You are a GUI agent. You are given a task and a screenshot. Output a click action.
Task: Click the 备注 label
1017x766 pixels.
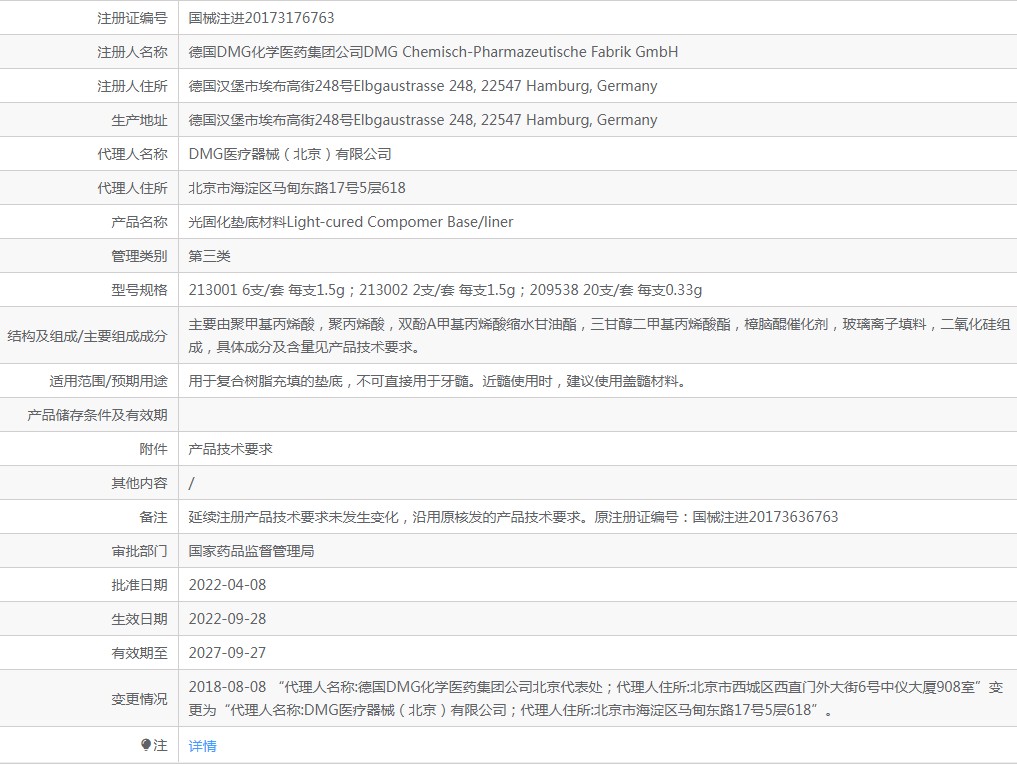point(153,518)
